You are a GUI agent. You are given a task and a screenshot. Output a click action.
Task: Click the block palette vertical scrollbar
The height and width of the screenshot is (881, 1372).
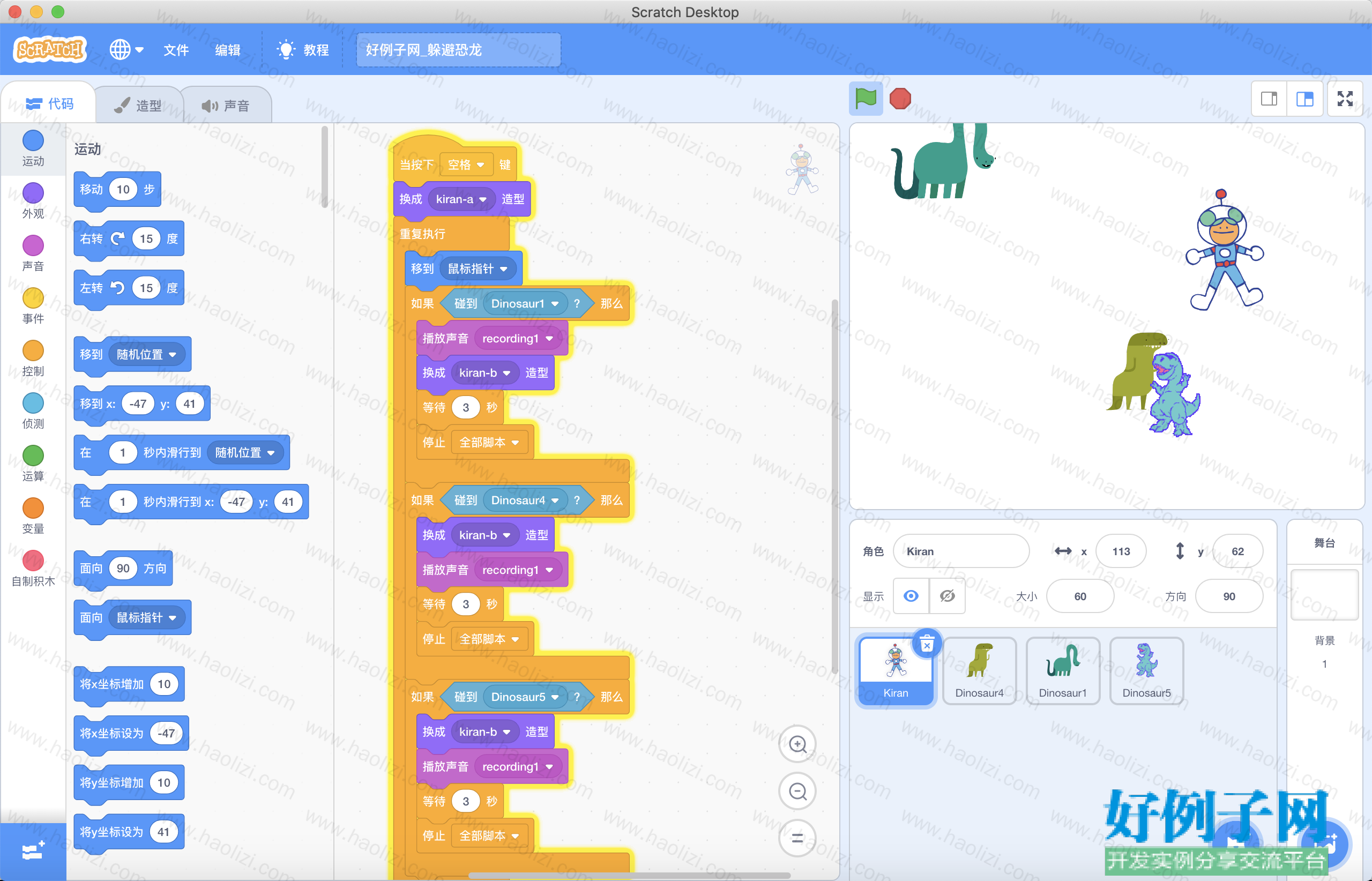point(324,167)
